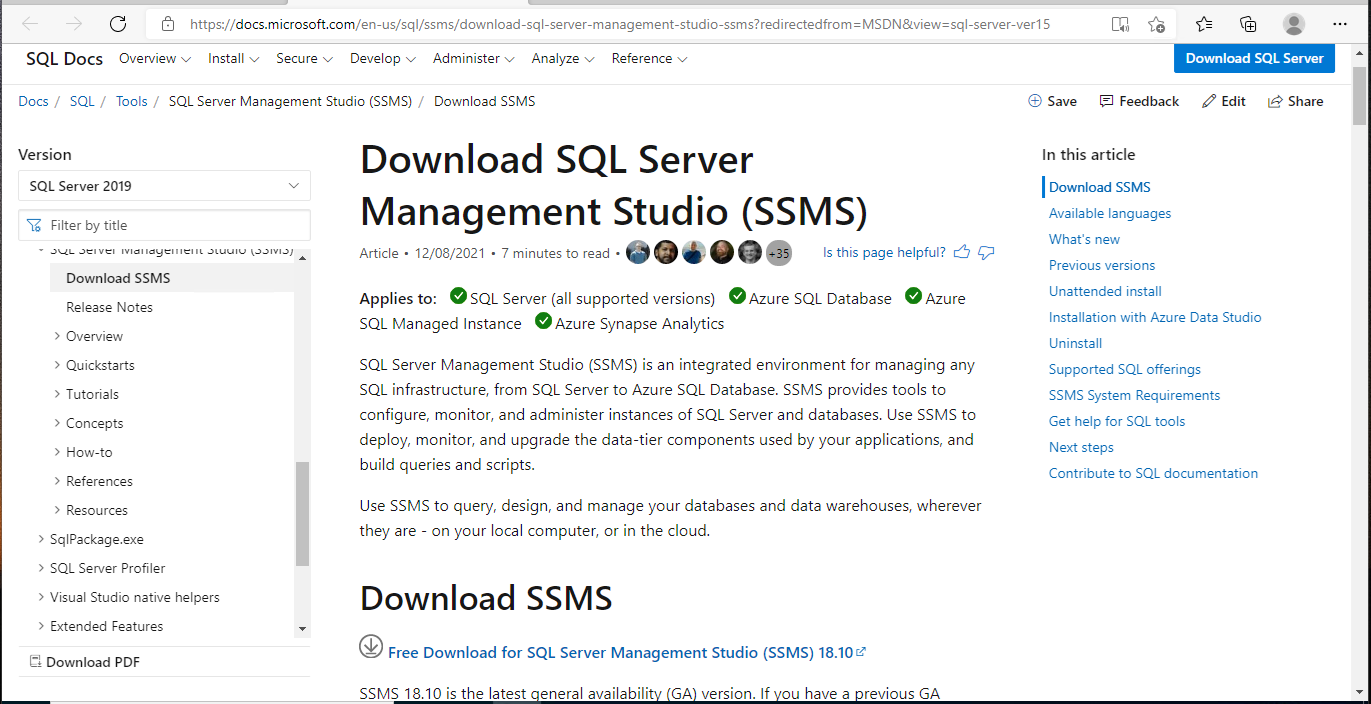Click the tree panel scrollbar thumb
The height and width of the screenshot is (704, 1371).
tap(302, 513)
